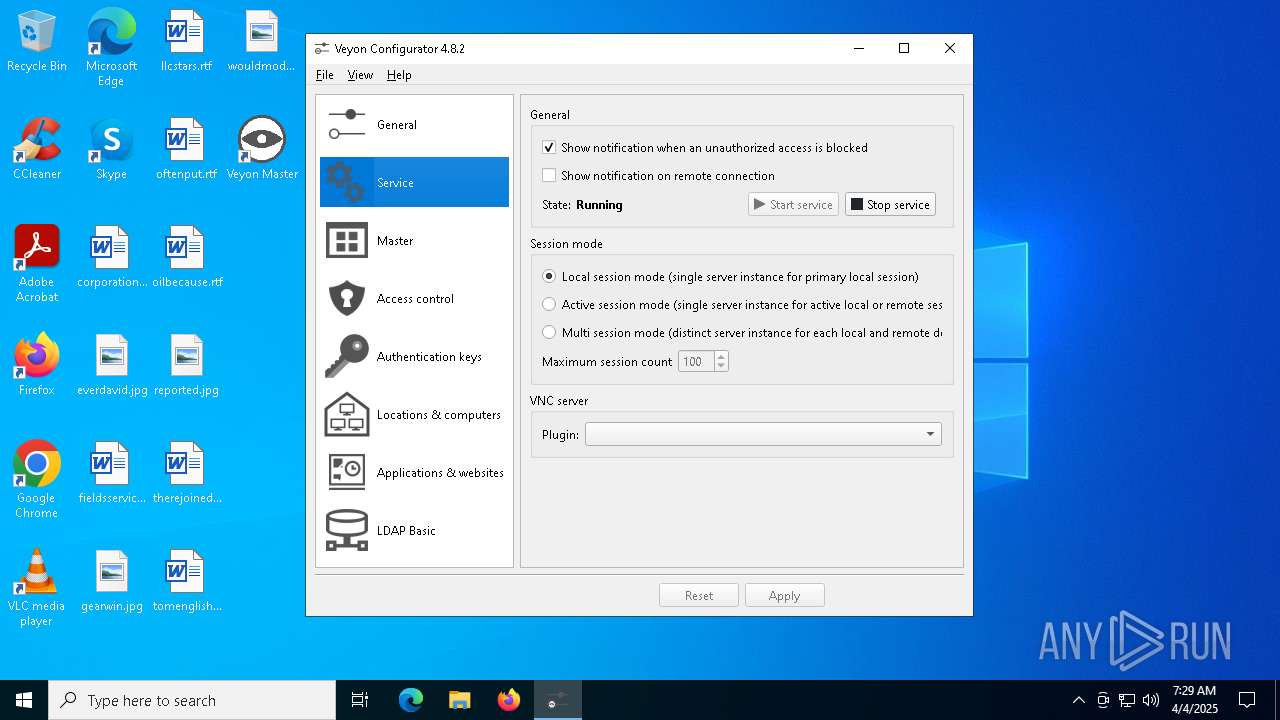
Task: Open the notification center icon
Action: click(x=1247, y=700)
